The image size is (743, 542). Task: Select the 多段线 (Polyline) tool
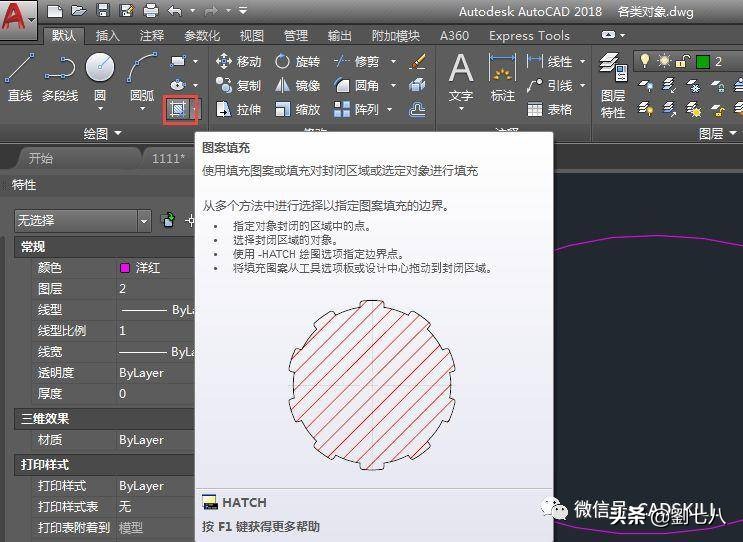[x=60, y=77]
